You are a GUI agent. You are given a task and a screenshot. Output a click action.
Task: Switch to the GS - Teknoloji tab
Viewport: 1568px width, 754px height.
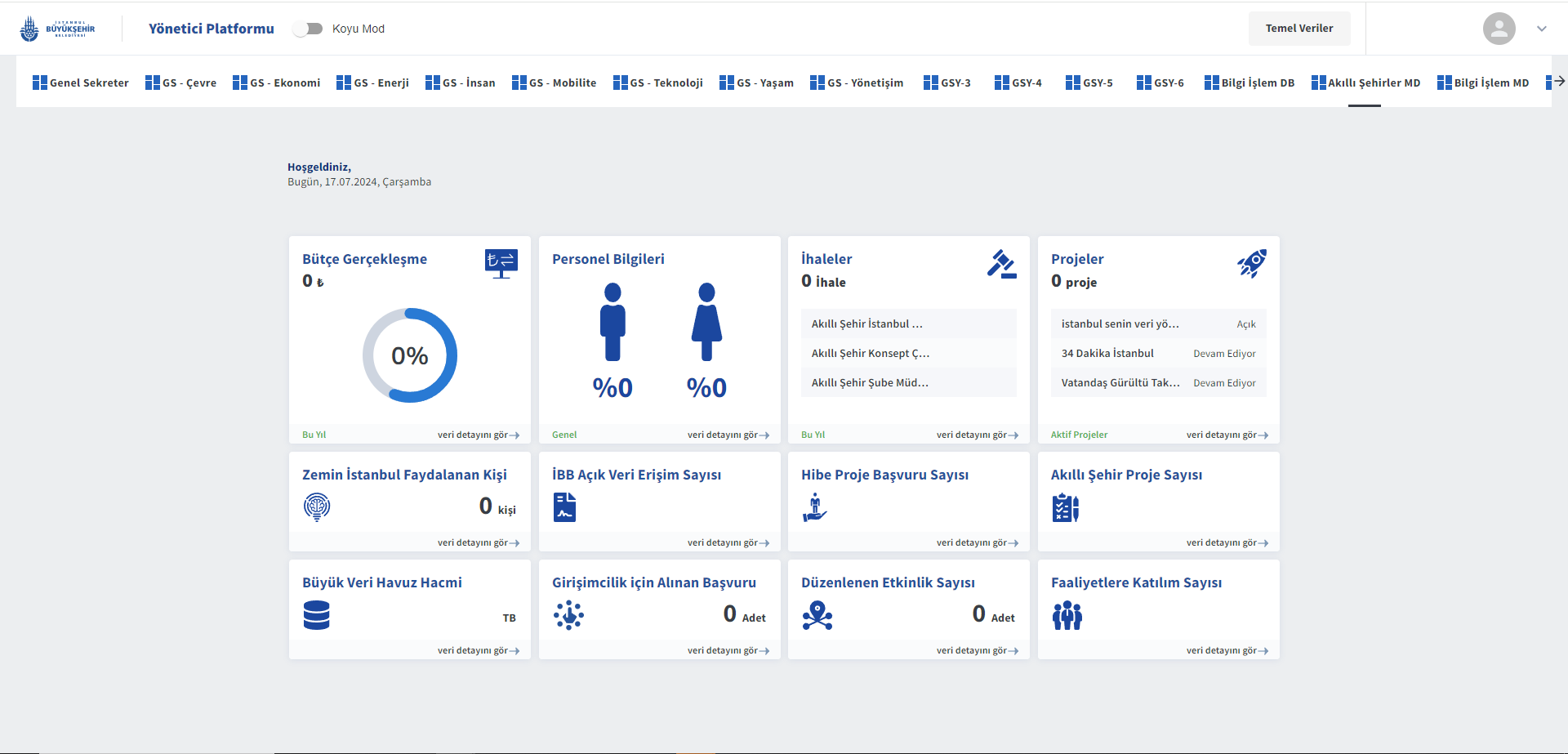coord(658,83)
